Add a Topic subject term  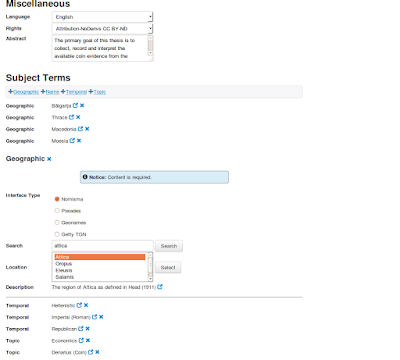(x=97, y=92)
